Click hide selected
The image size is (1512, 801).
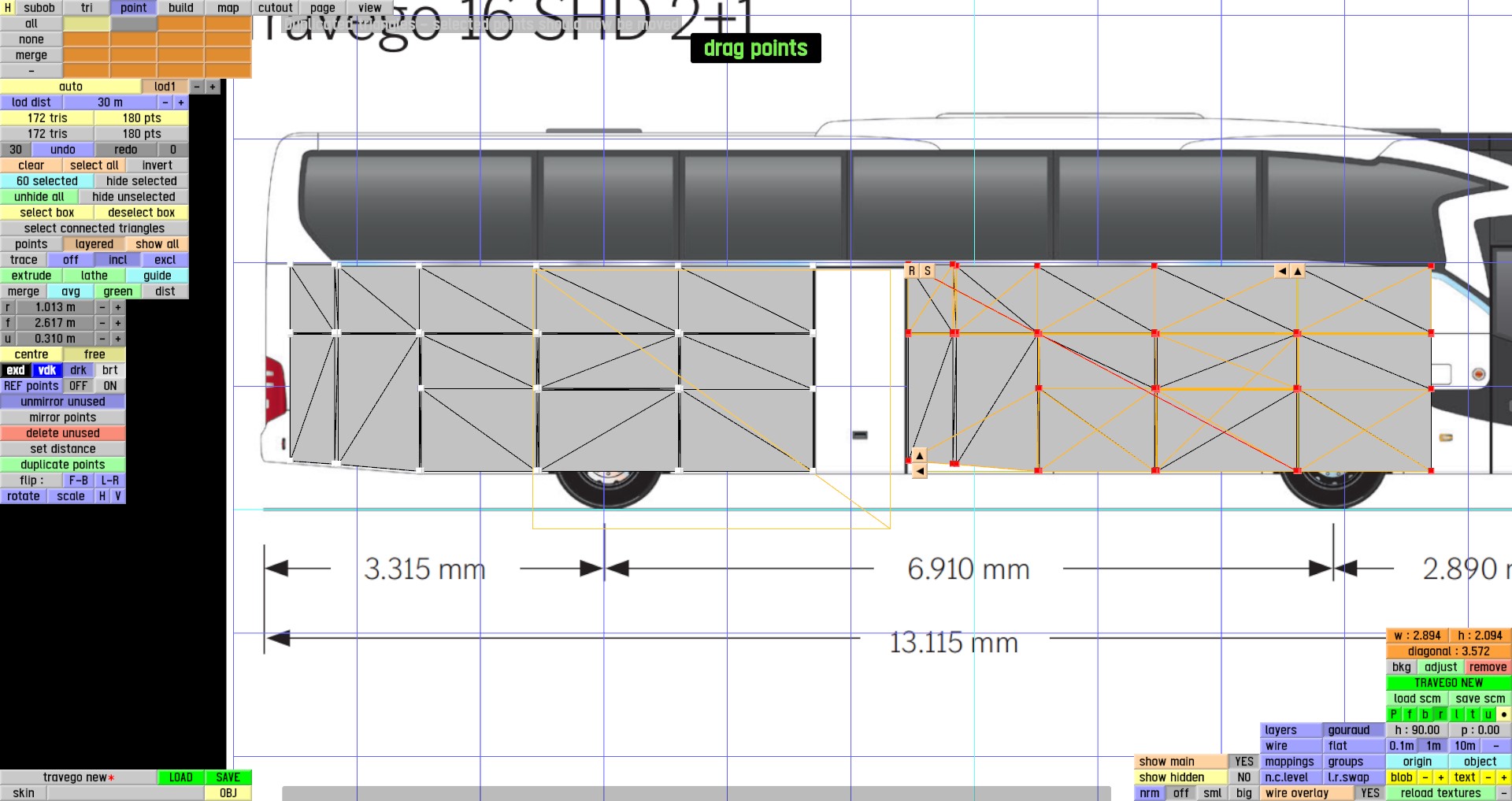click(142, 181)
